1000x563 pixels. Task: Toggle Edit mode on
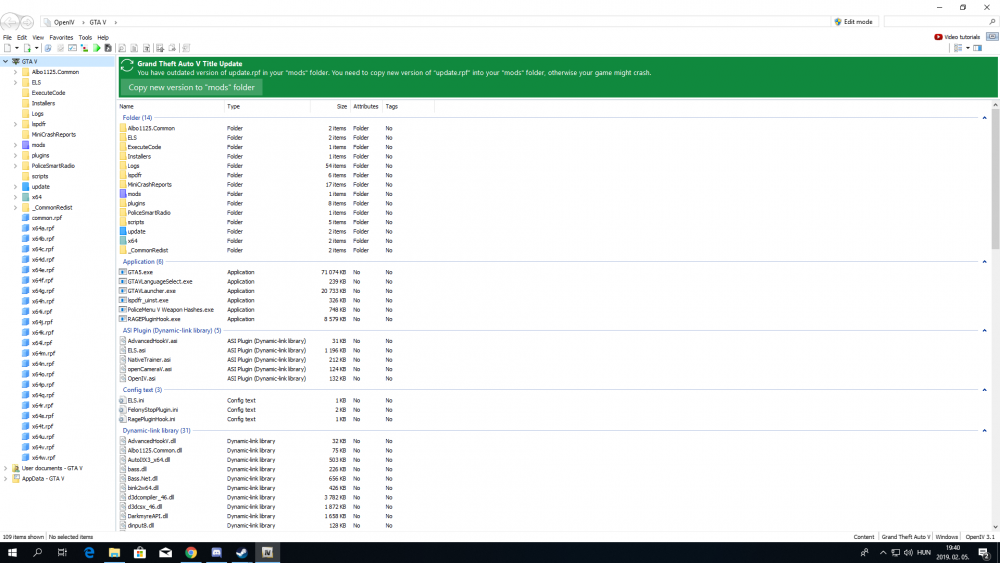pyautogui.click(x=852, y=21)
